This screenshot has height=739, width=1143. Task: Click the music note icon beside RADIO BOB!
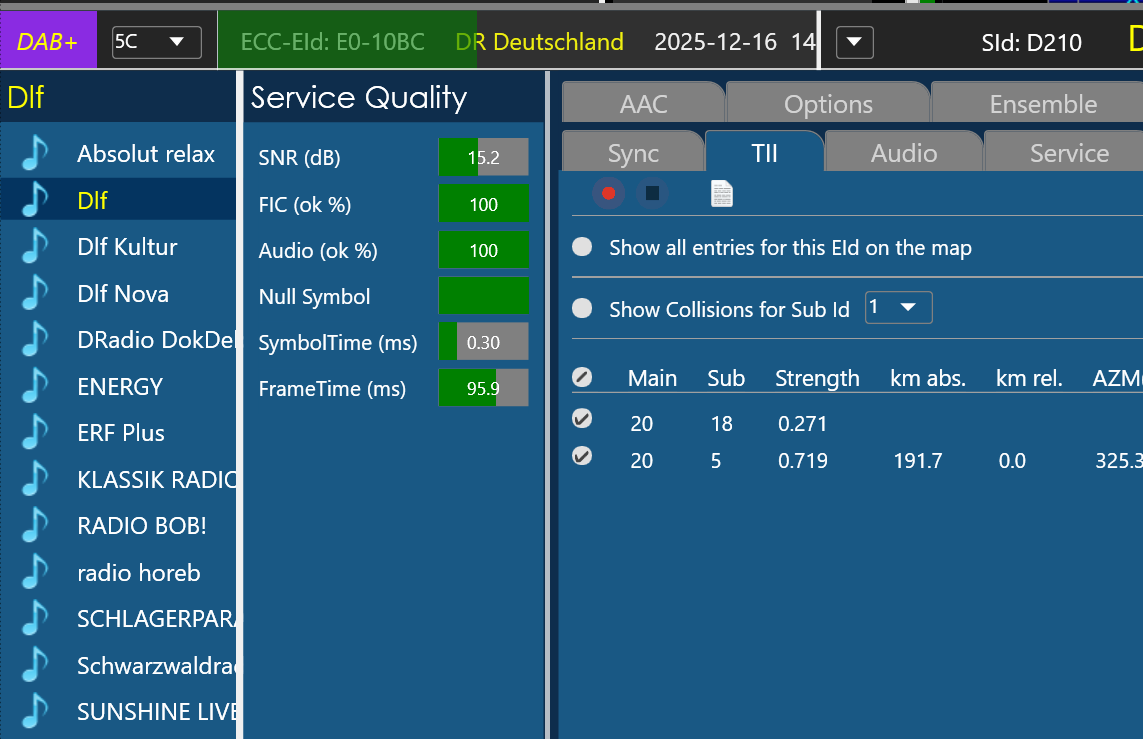pos(35,526)
